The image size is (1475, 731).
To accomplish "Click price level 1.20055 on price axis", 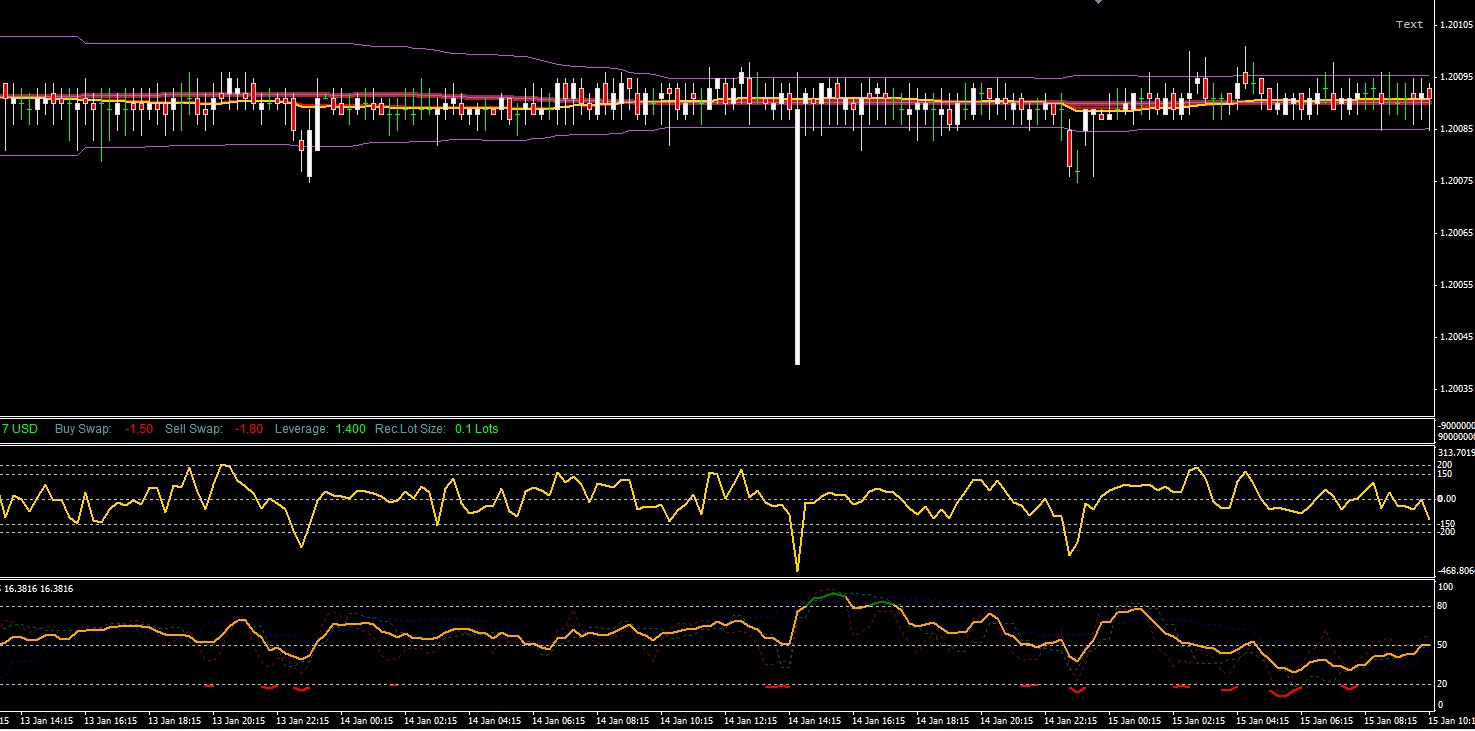I will (1456, 285).
